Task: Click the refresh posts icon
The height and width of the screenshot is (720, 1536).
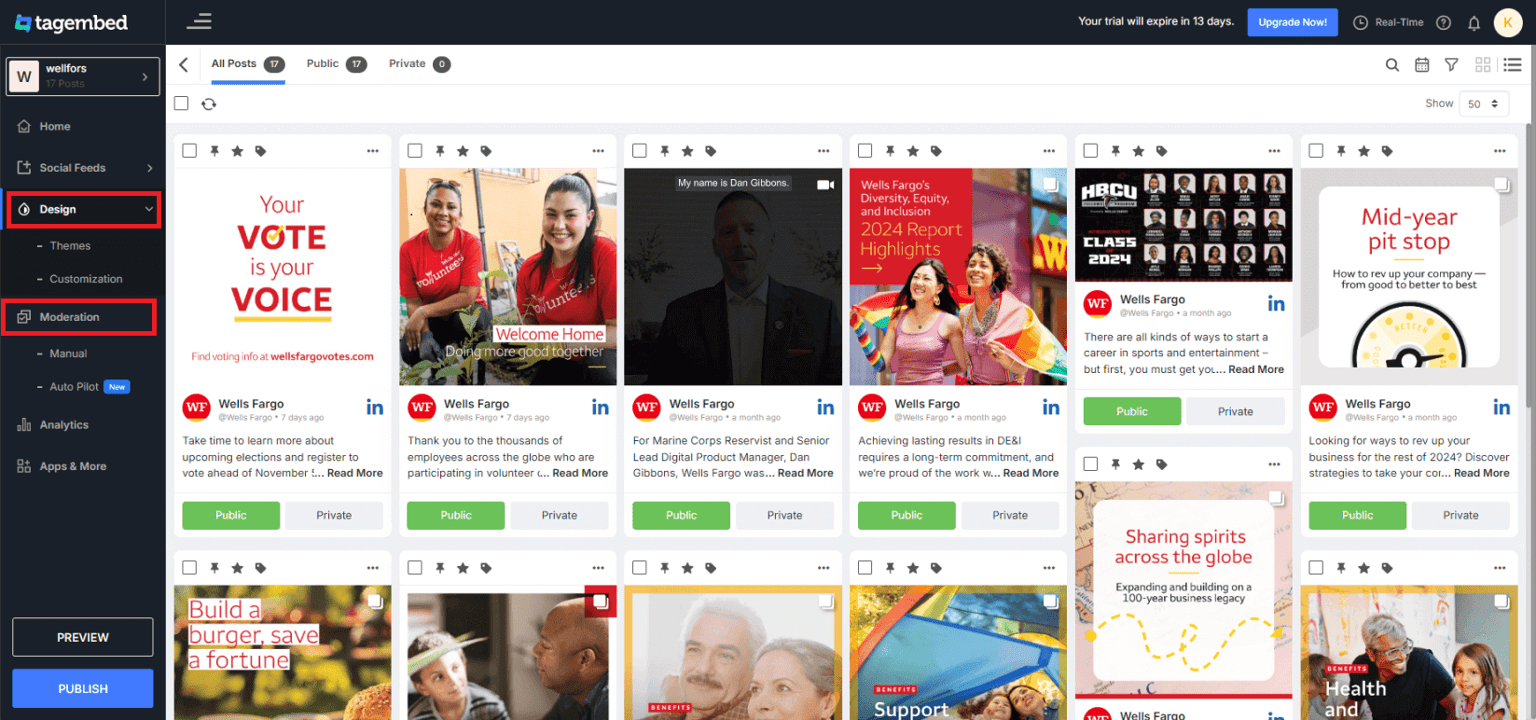Action: click(x=209, y=103)
